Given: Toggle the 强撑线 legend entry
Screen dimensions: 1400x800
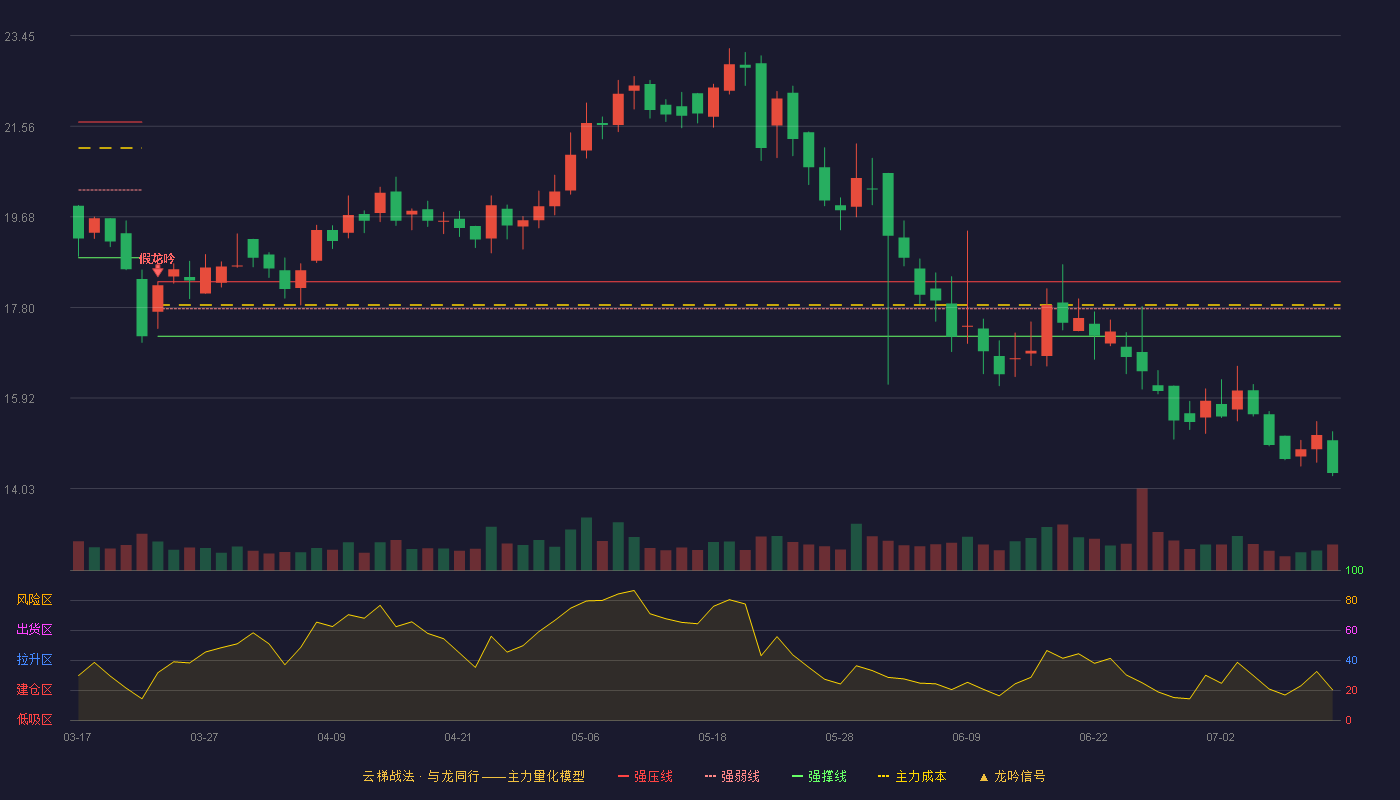Looking at the screenshot, I should [x=819, y=776].
